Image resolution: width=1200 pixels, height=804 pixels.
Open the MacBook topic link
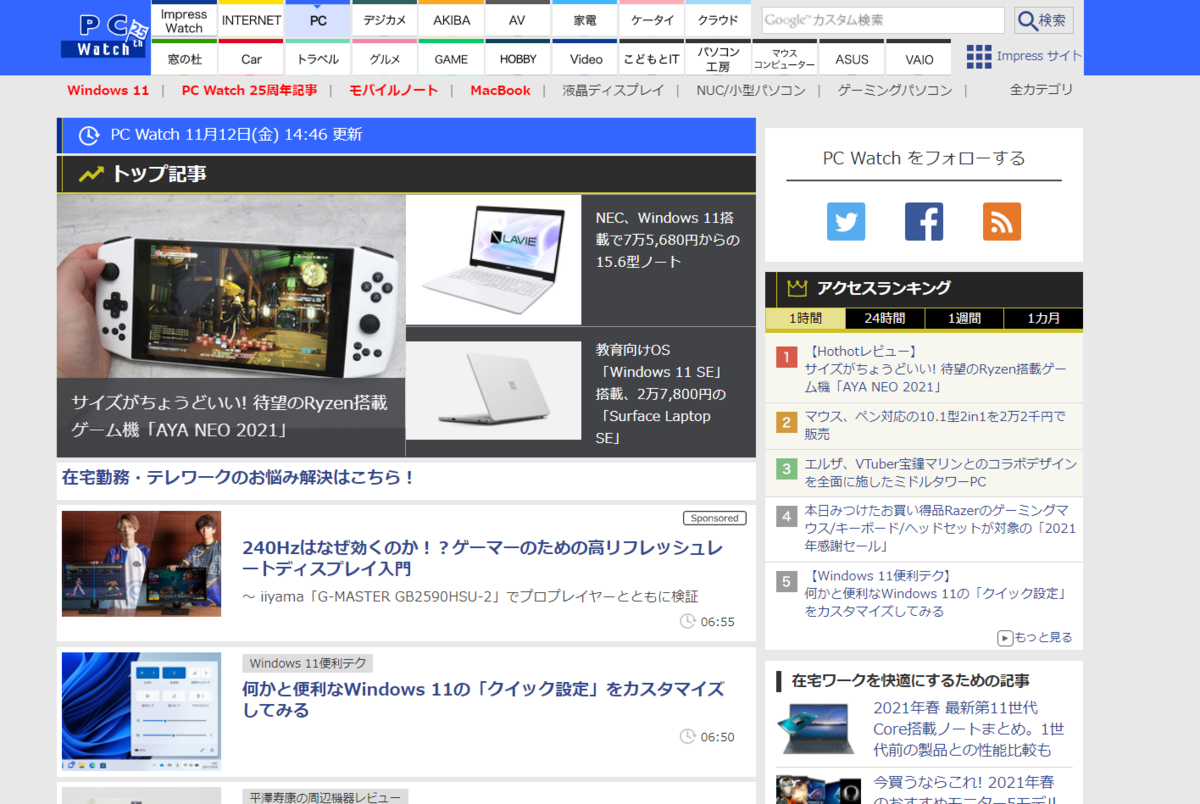click(500, 90)
